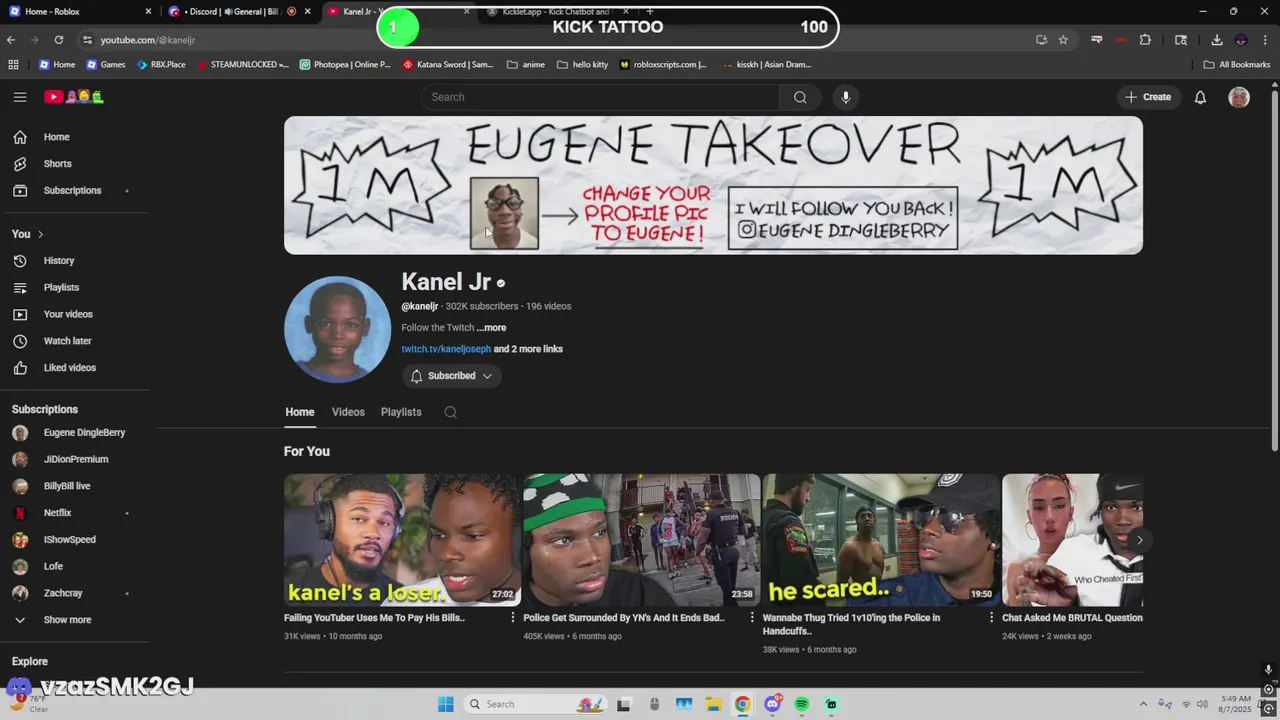This screenshot has height=720, width=1280.
Task: Open Chrome extensions puzzle icon
Action: point(1145,40)
